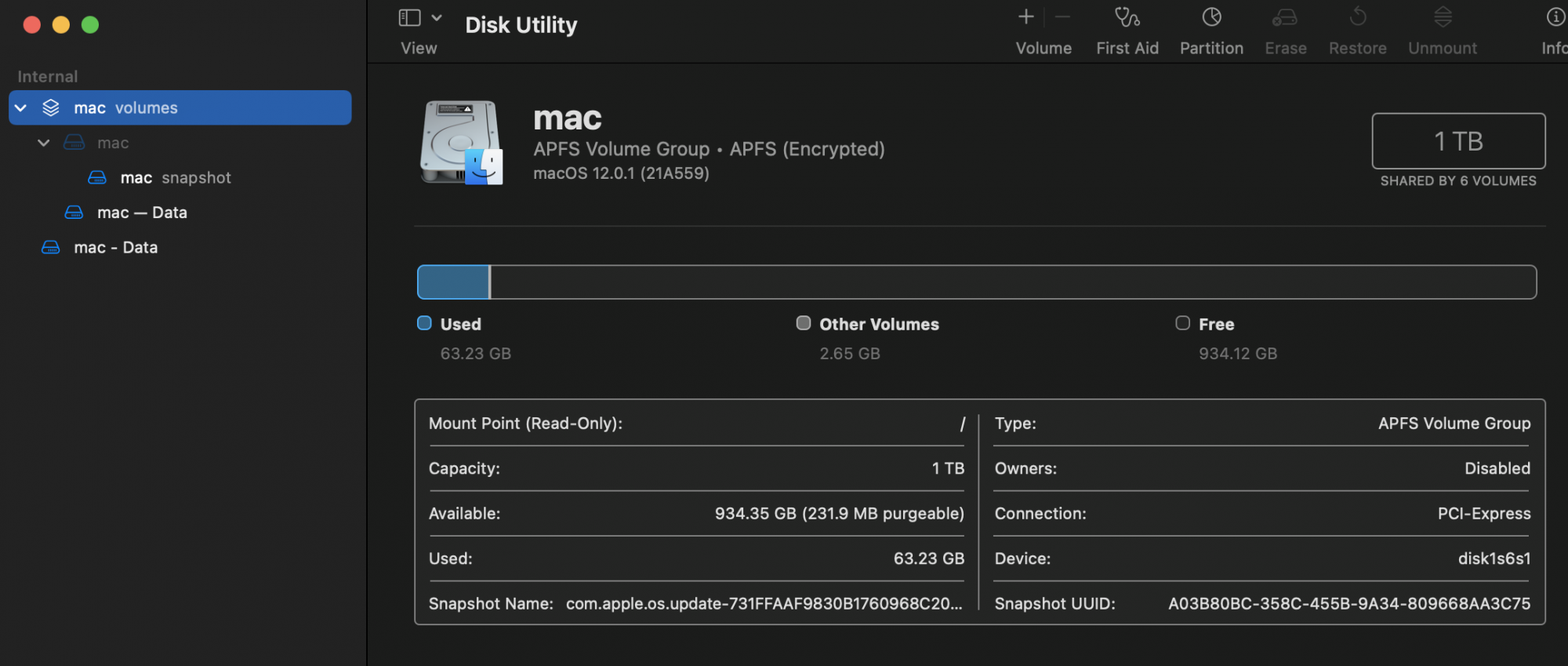Image resolution: width=1568 pixels, height=666 pixels.
Task: Run First Aid stethoscope icon
Action: pos(1127,17)
